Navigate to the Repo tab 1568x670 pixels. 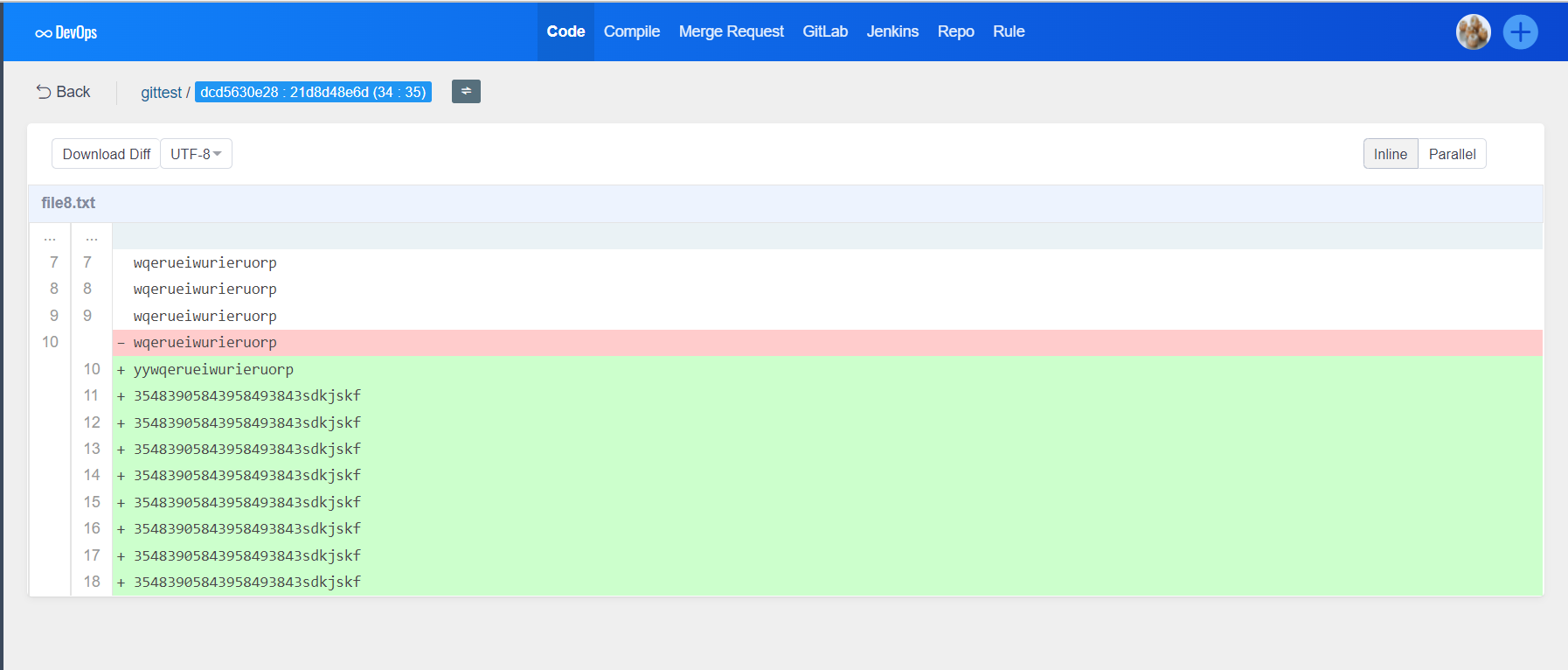coord(955,31)
